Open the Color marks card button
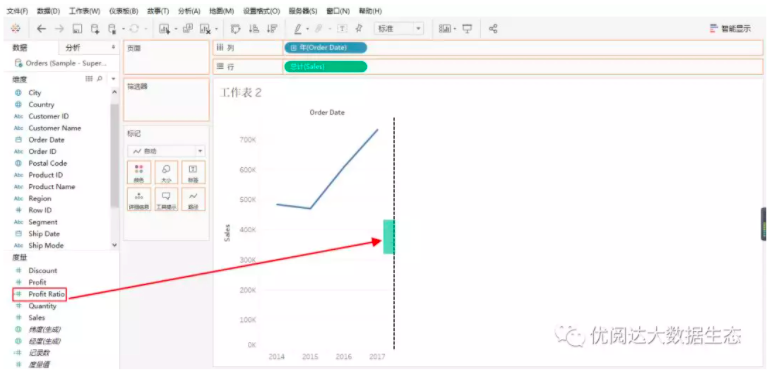Image resolution: width=769 pixels, height=374 pixels. (x=139, y=173)
